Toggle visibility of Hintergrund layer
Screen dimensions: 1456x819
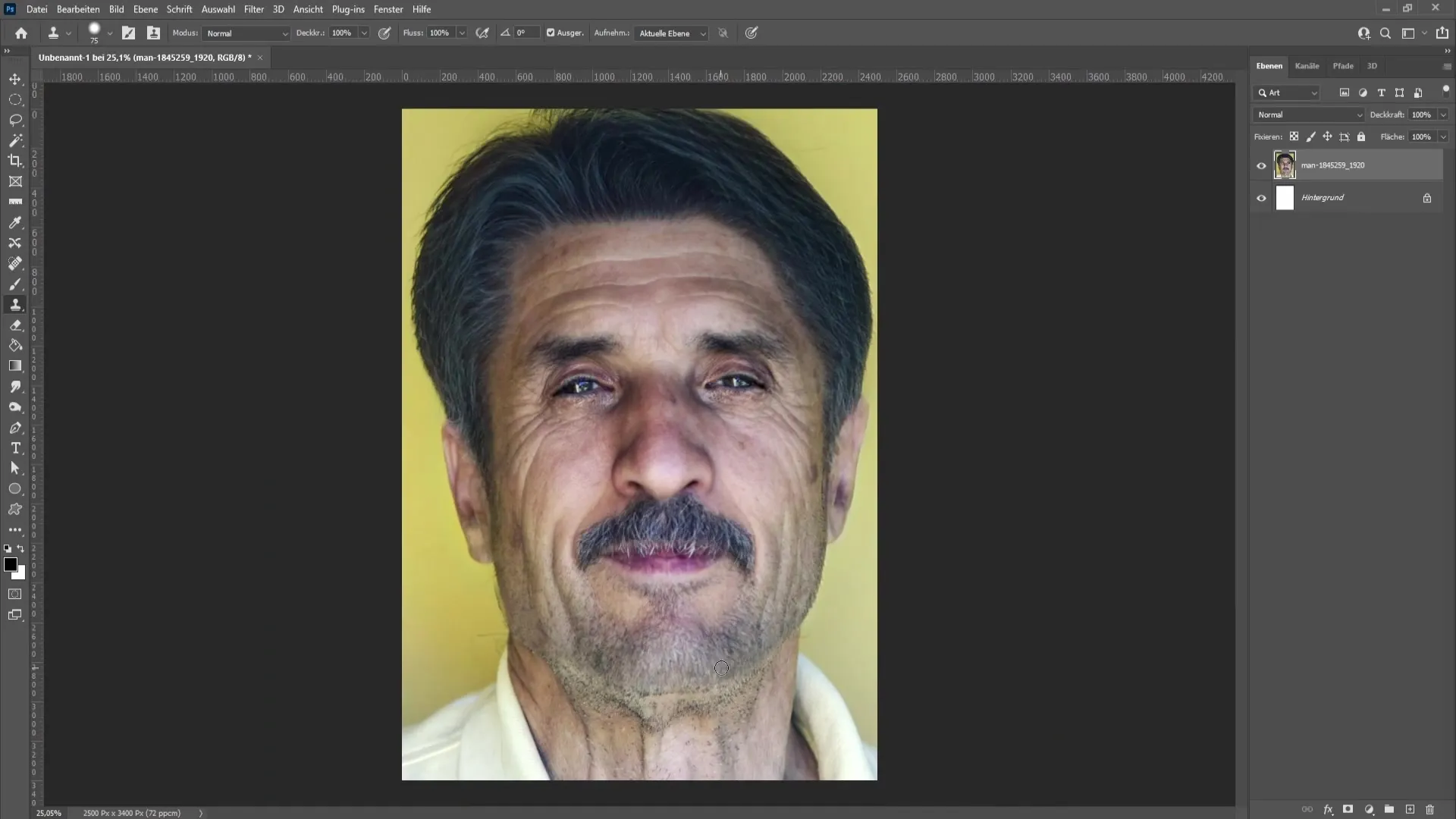(x=1261, y=197)
